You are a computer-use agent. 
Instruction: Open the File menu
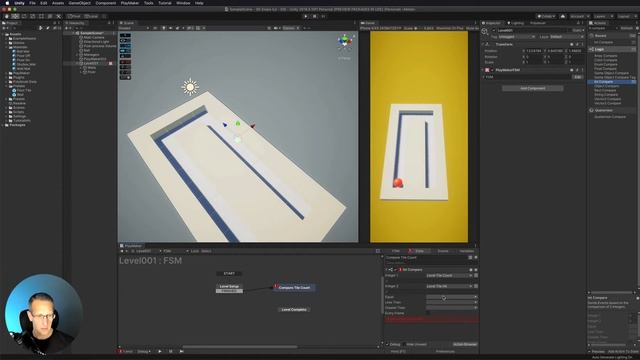click(x=32, y=3)
